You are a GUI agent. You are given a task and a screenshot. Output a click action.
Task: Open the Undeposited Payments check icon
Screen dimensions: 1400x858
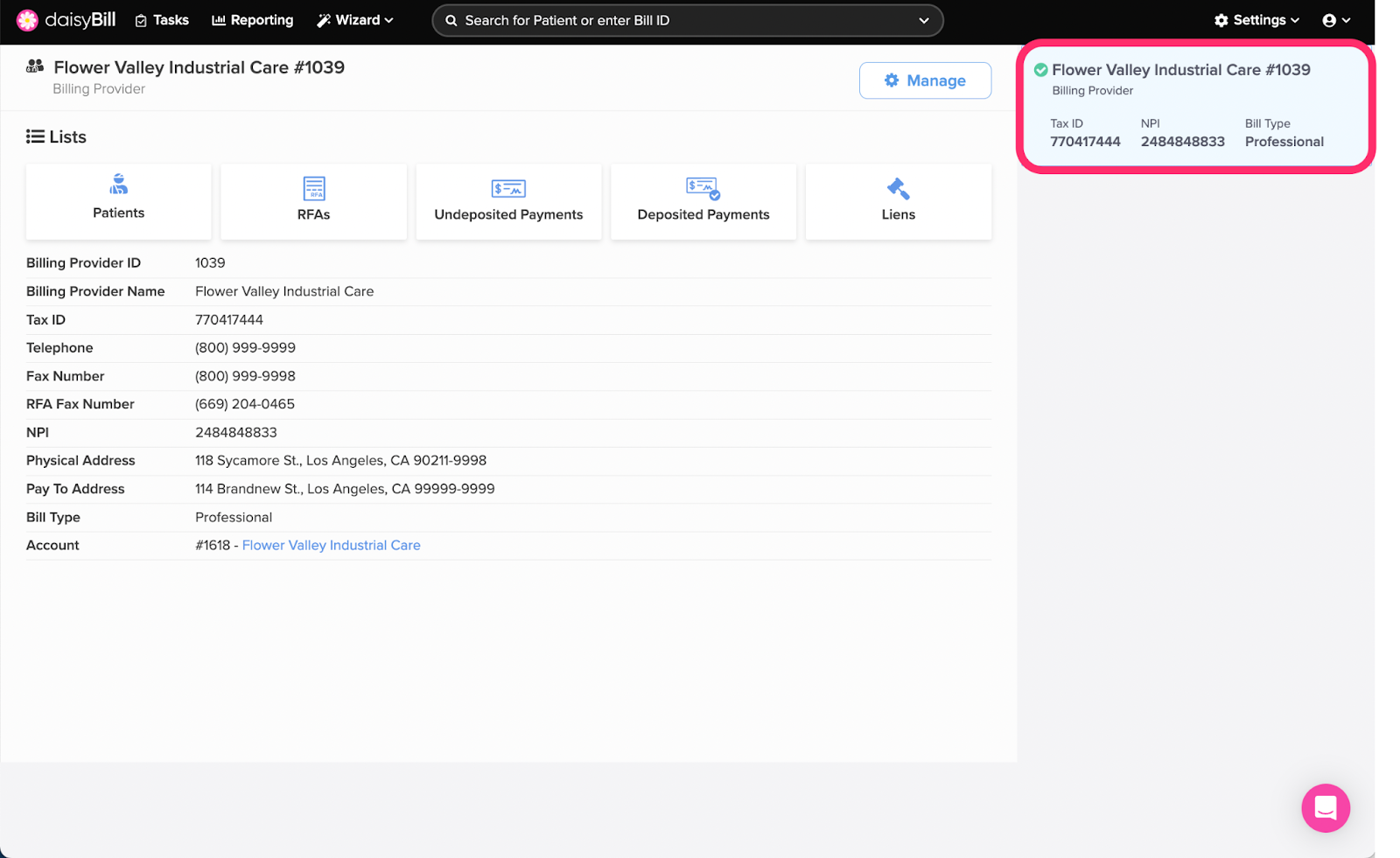tap(508, 188)
